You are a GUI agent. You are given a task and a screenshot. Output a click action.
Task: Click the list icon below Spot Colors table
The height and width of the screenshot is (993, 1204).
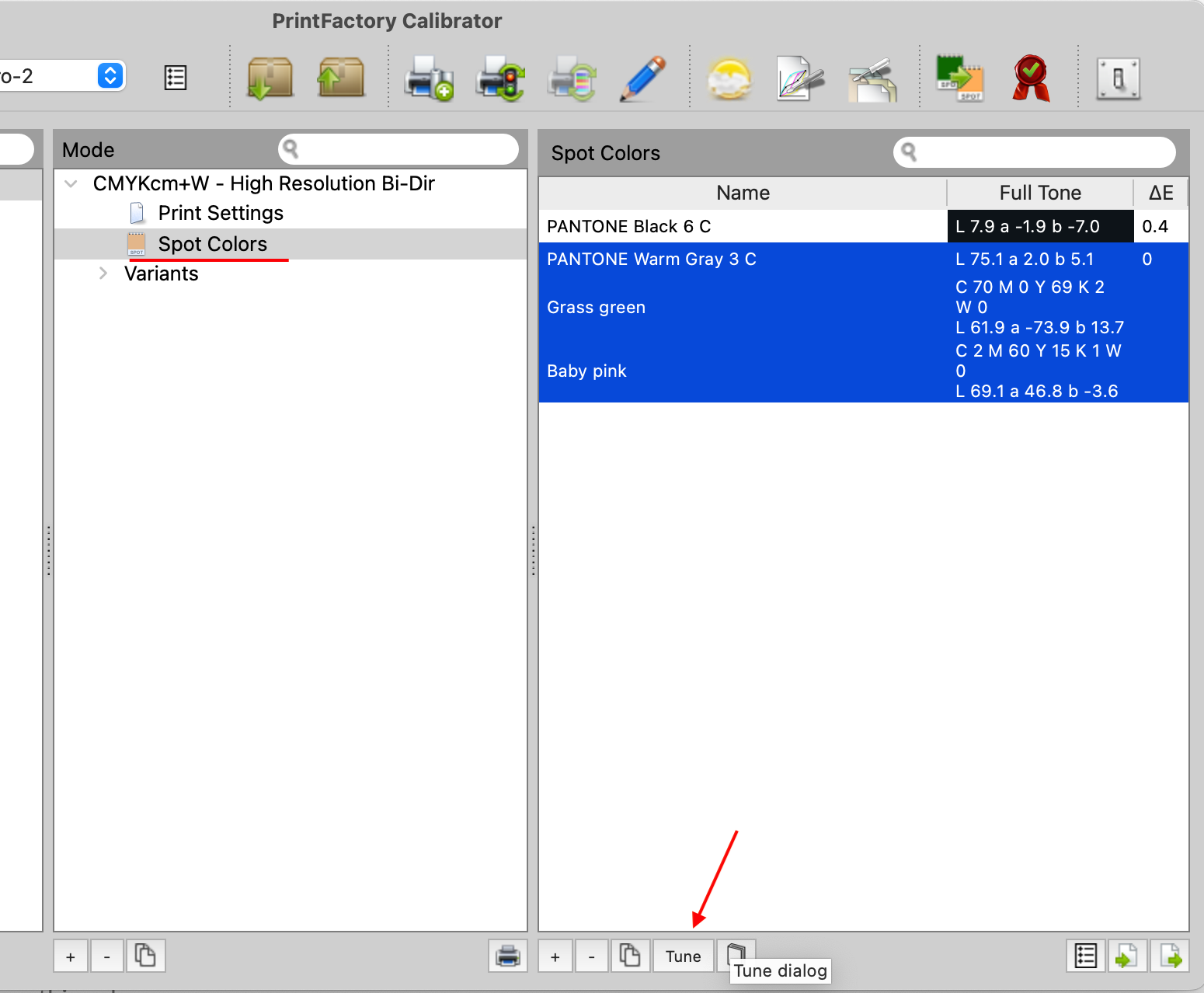click(x=1086, y=956)
